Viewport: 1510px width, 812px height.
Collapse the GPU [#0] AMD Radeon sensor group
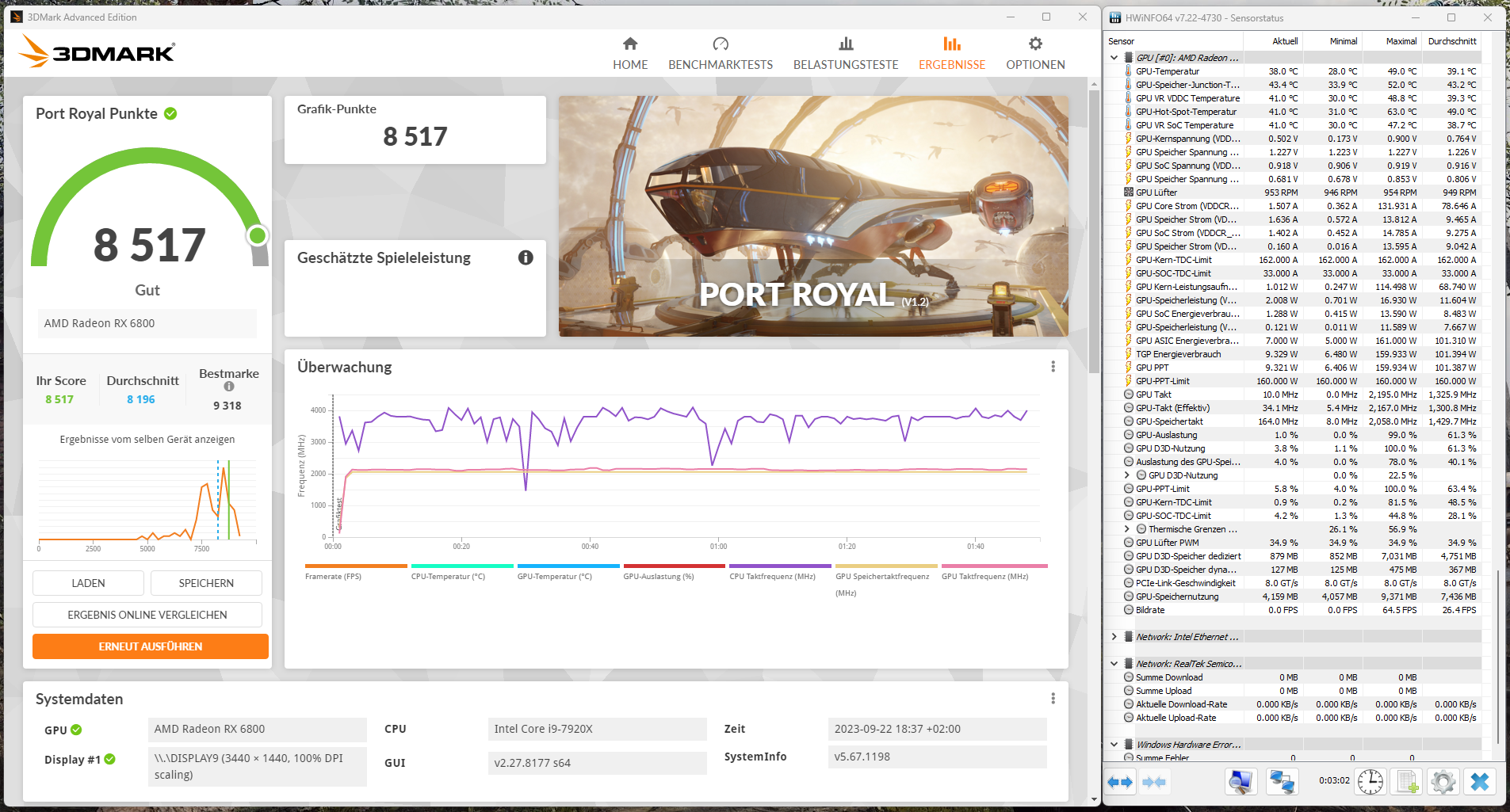[1114, 58]
